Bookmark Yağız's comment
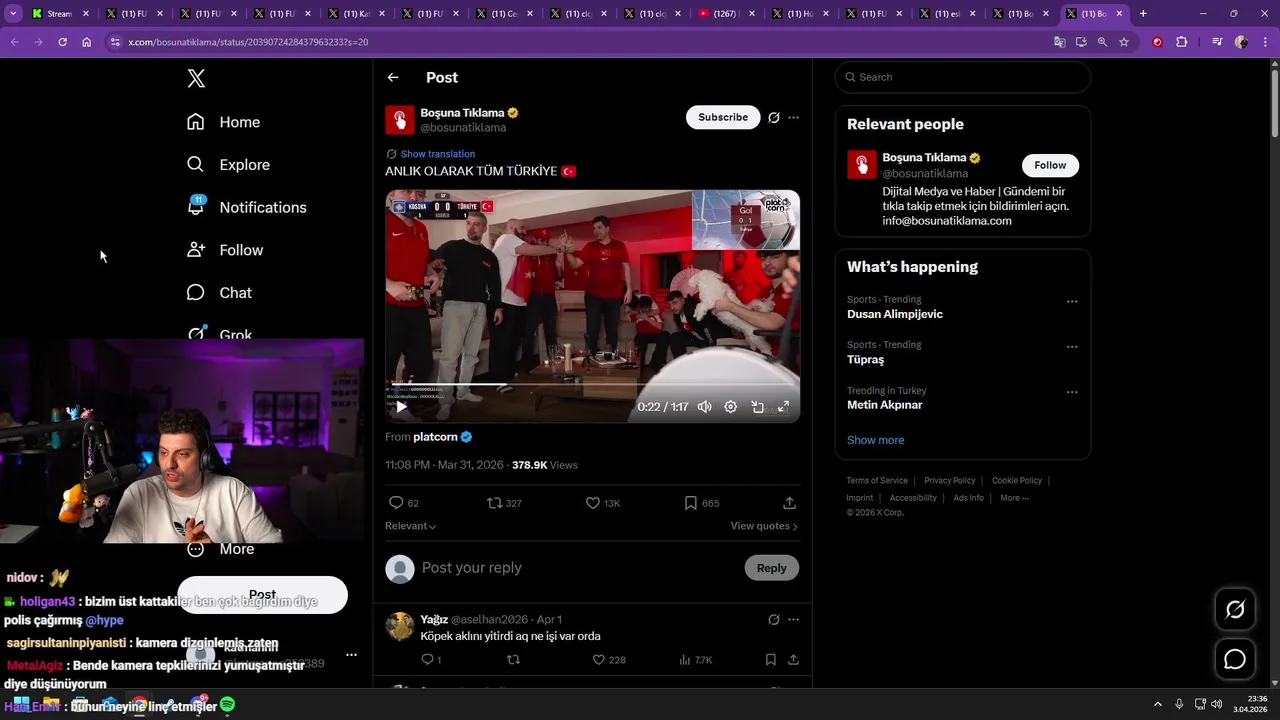Image resolution: width=1280 pixels, height=720 pixels. (770, 660)
